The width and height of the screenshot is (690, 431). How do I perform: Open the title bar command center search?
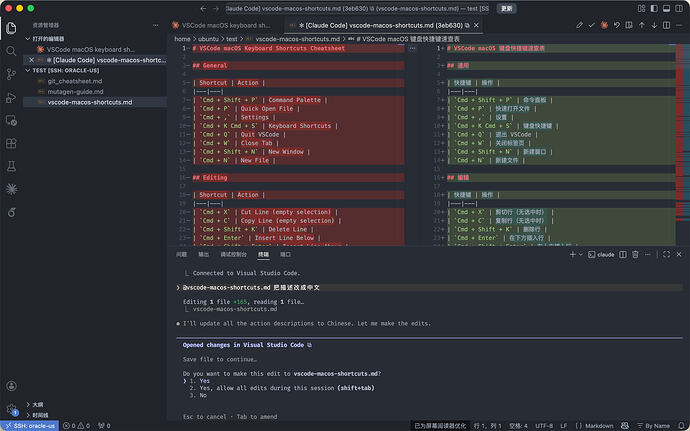(x=357, y=8)
